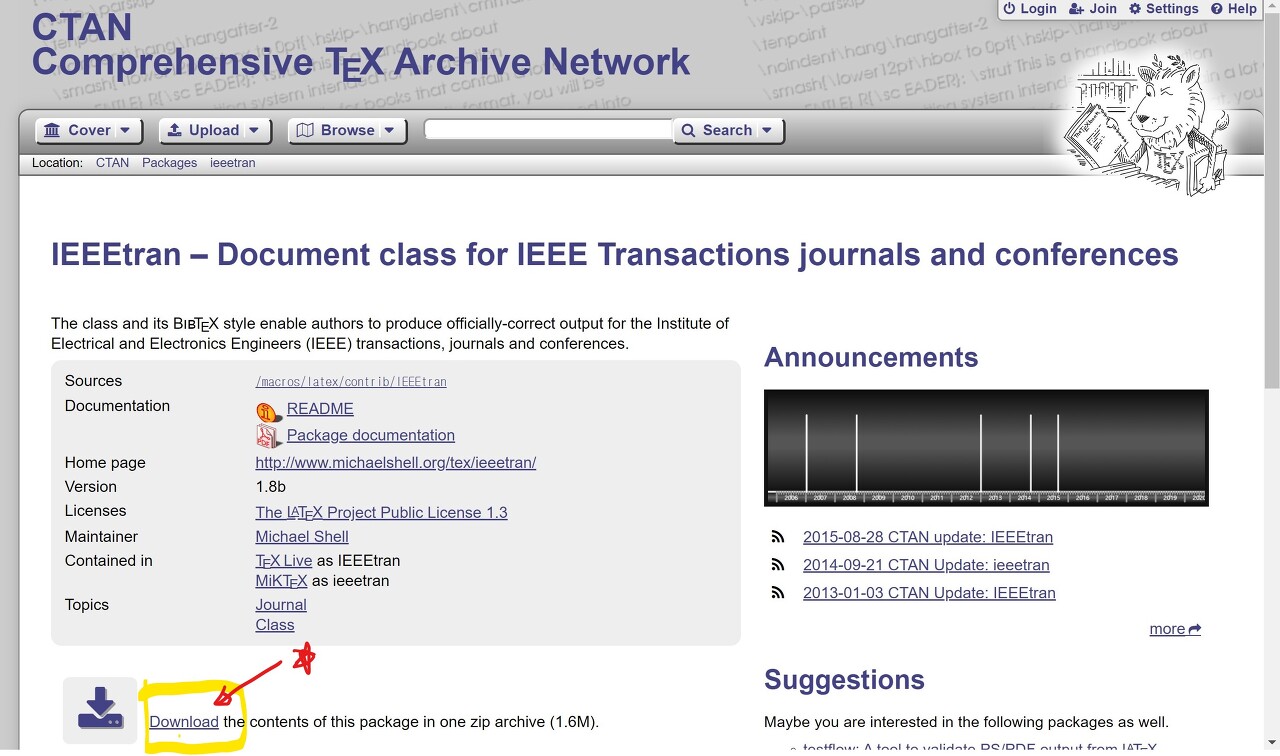The width and height of the screenshot is (1280, 756).
Task: Click the RSS icon beside 2013-01-03 update
Action: pos(778,593)
